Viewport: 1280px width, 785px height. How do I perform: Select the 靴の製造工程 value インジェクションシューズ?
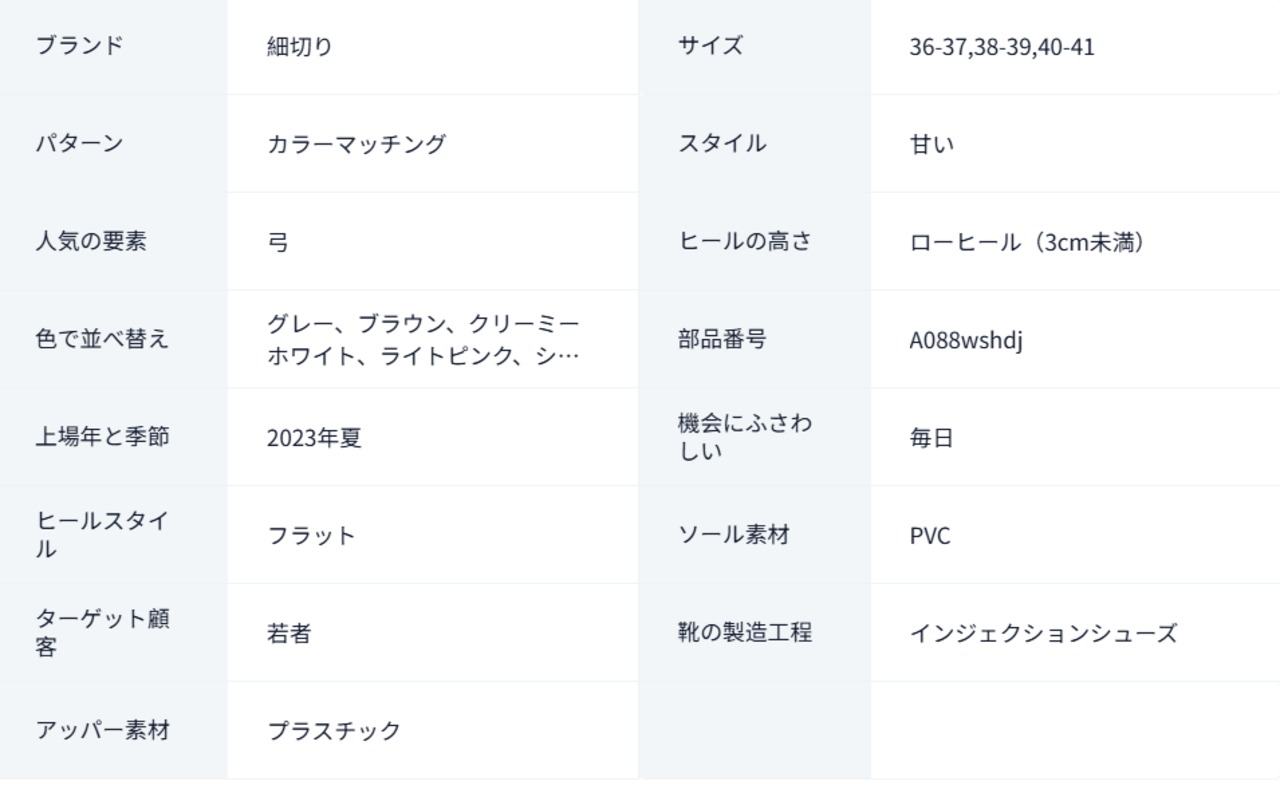coord(1043,633)
